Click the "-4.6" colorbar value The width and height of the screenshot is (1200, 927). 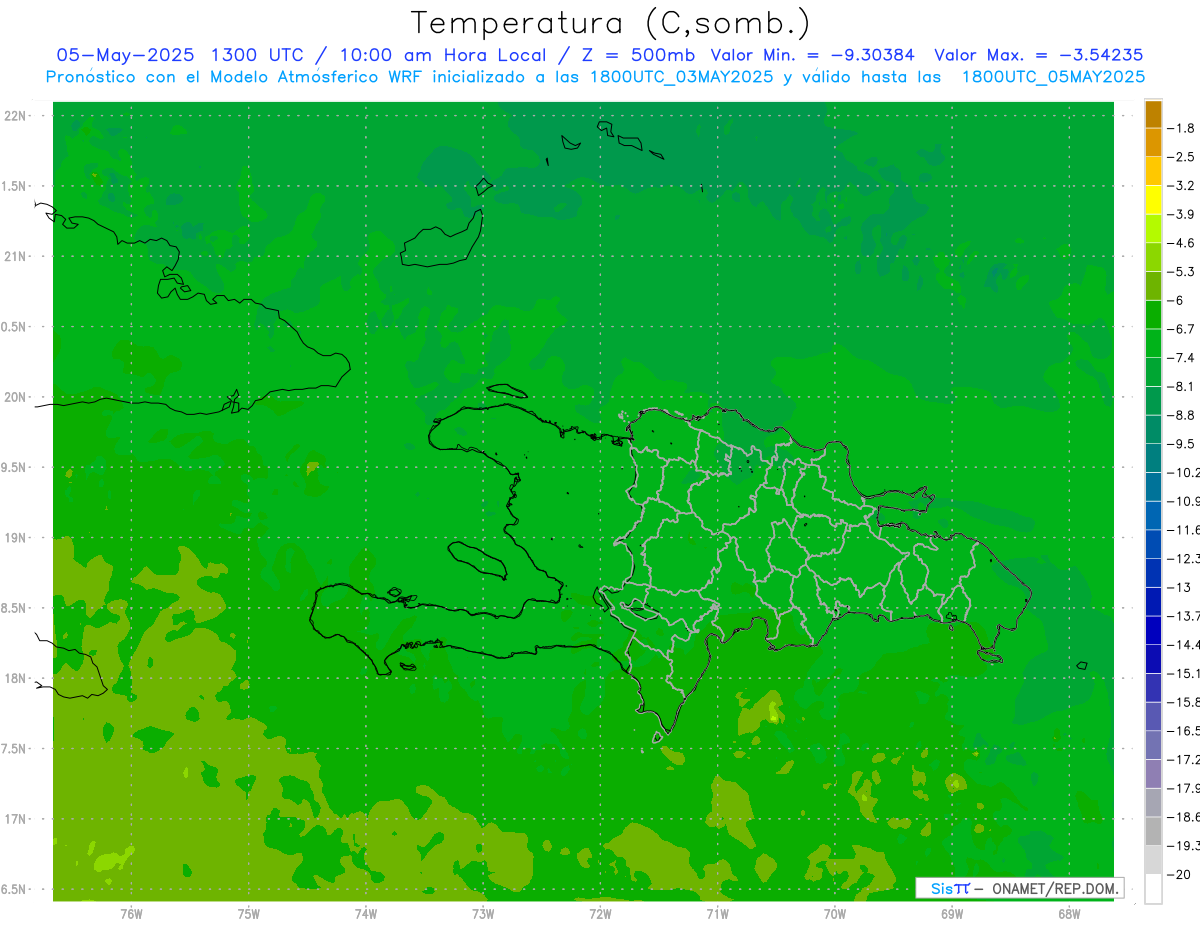pyautogui.click(x=1182, y=243)
